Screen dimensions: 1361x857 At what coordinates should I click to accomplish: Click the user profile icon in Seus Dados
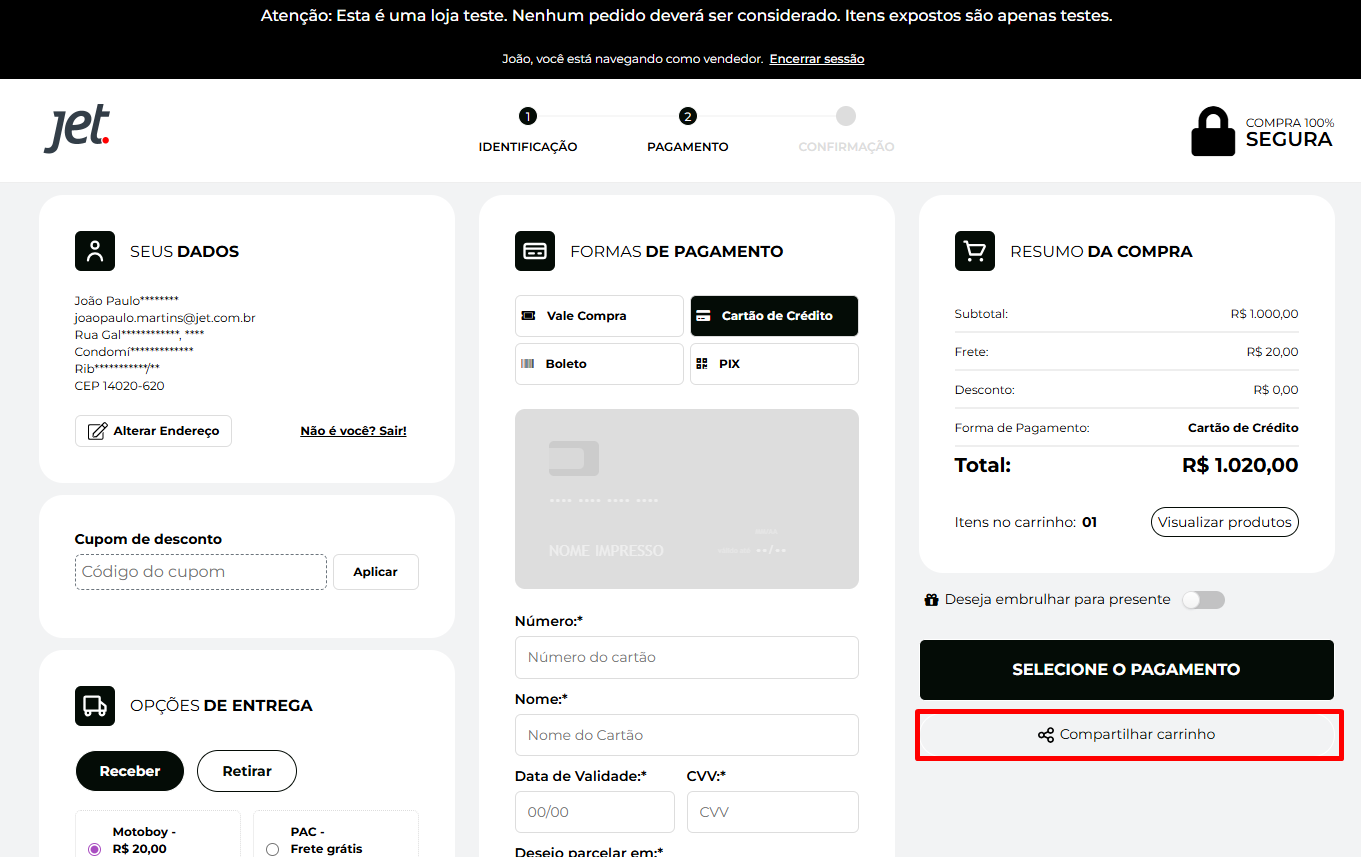tap(95, 251)
